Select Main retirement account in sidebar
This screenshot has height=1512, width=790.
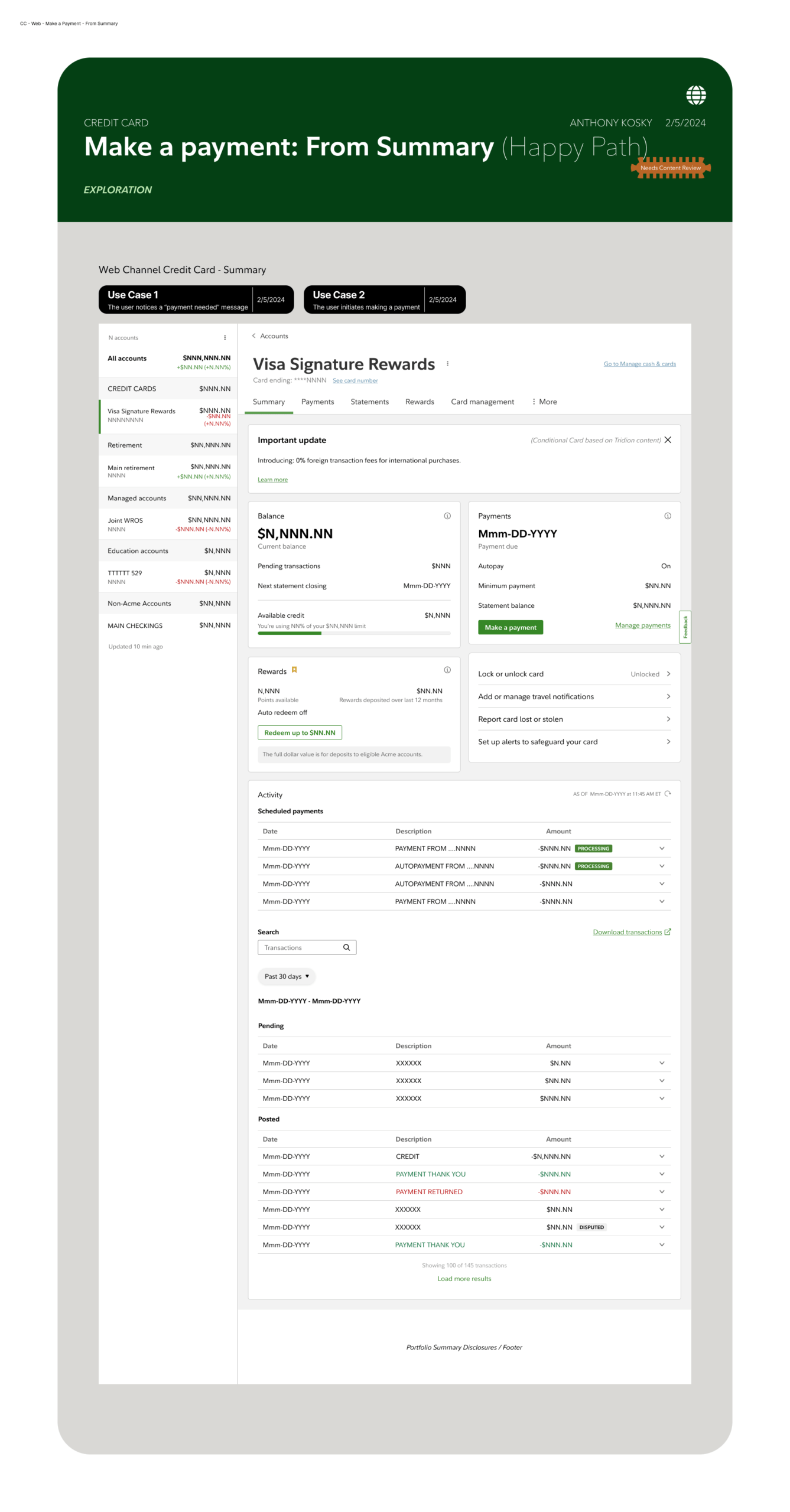coord(168,471)
